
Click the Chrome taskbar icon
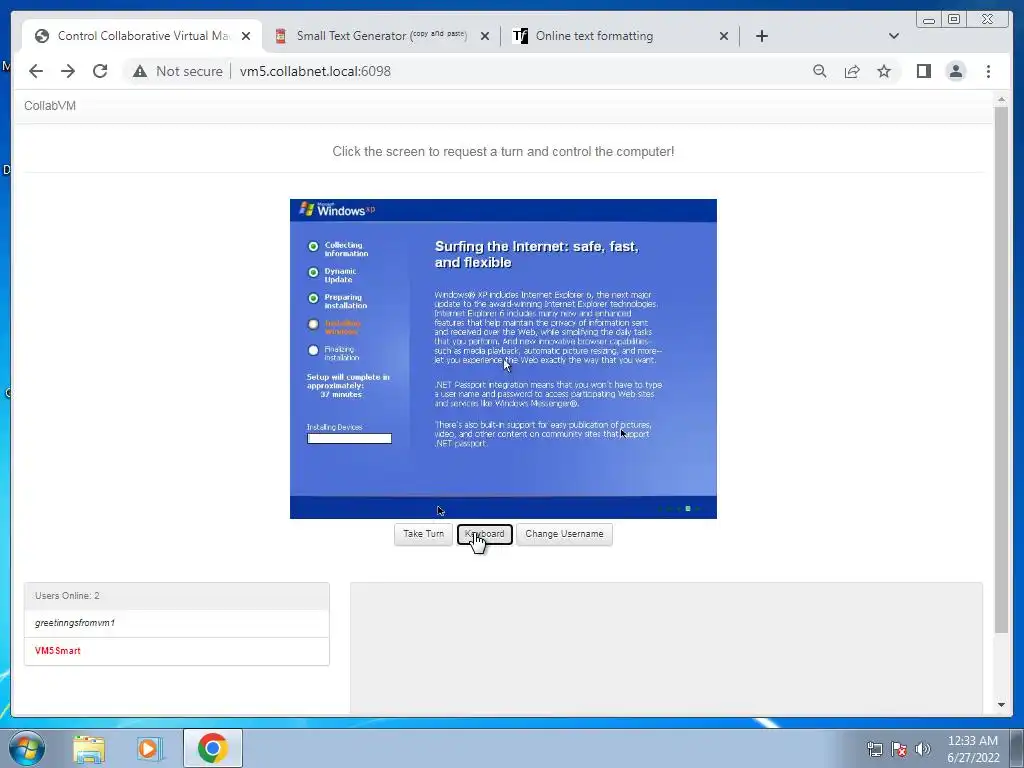point(213,748)
